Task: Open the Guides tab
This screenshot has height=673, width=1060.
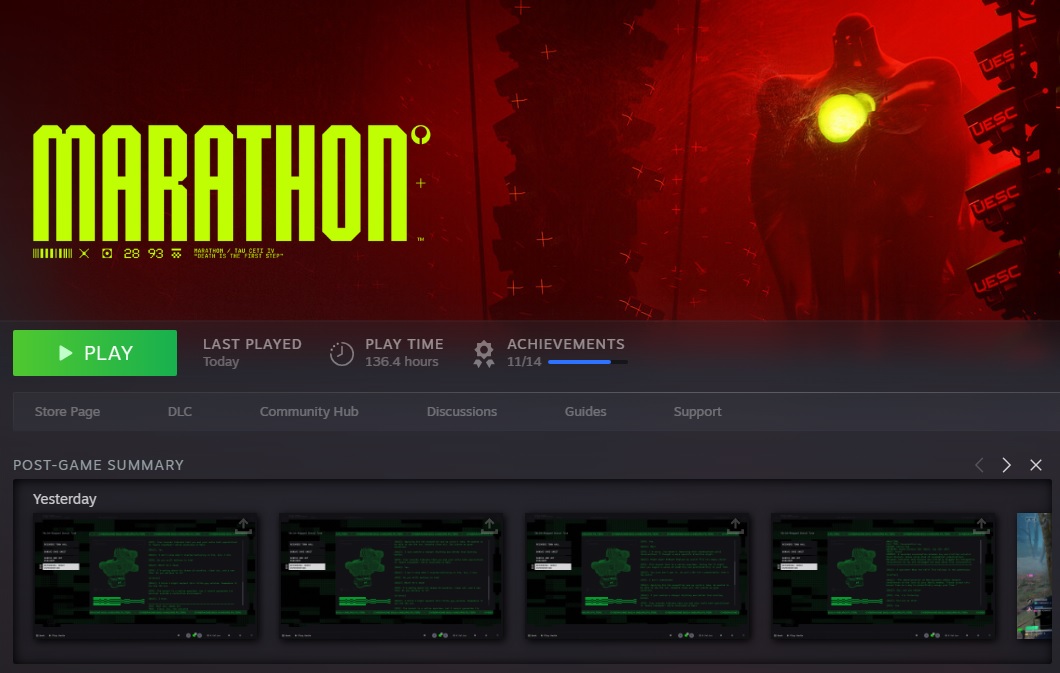Action: point(585,412)
